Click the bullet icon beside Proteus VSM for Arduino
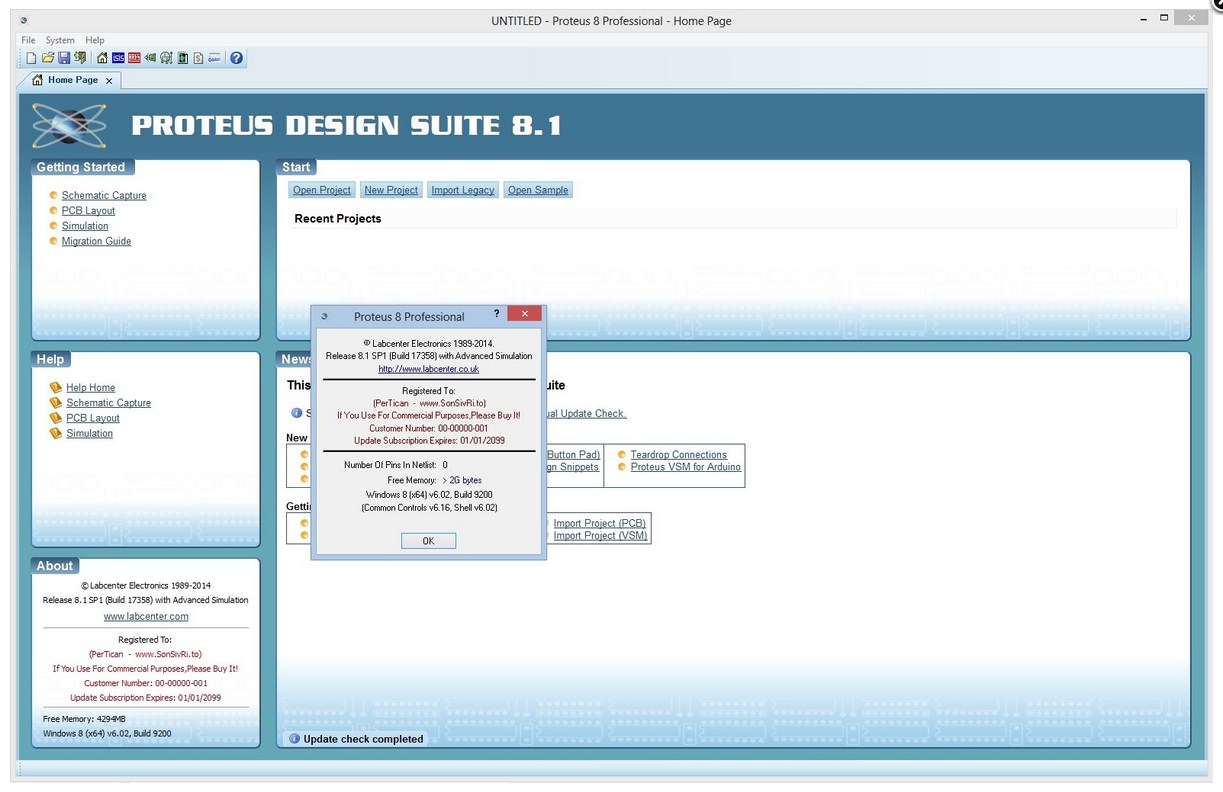Screen dimensions: 1223x792 pos(622,467)
